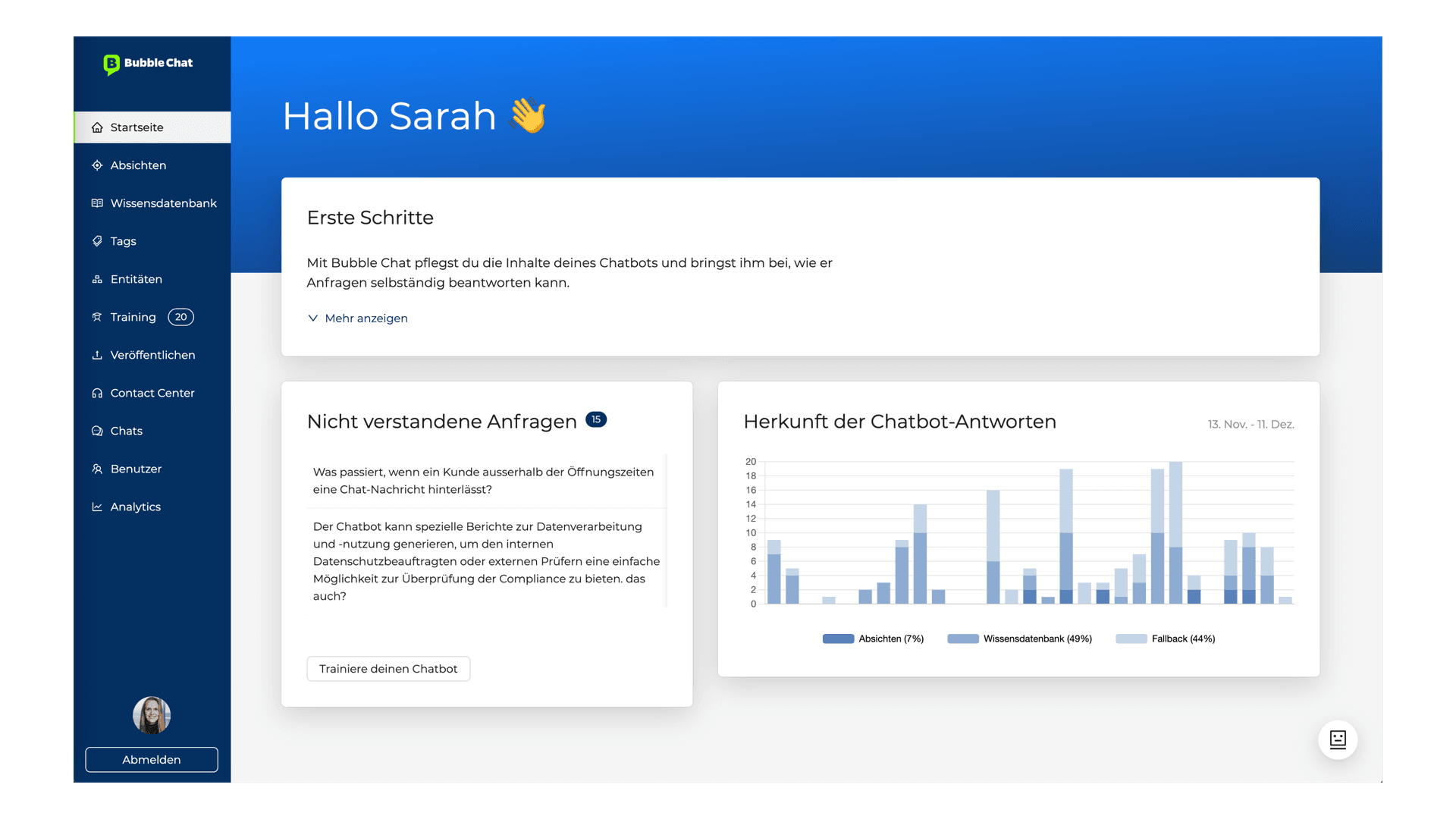
Task: Click the Veröffentlichen upload icon
Action: 97,355
